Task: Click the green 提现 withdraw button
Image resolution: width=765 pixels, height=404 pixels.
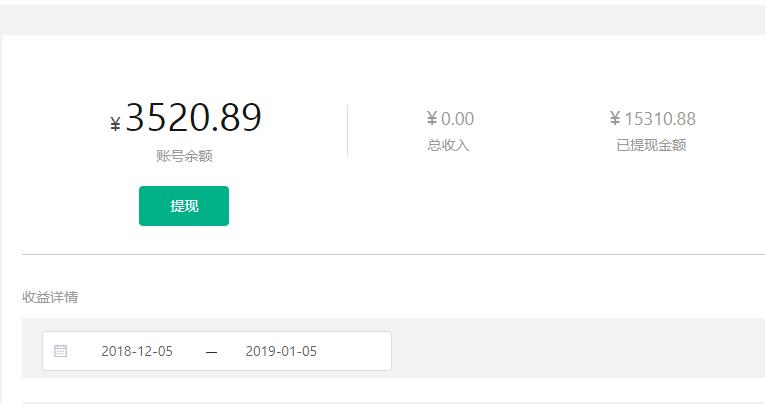Action: (184, 206)
